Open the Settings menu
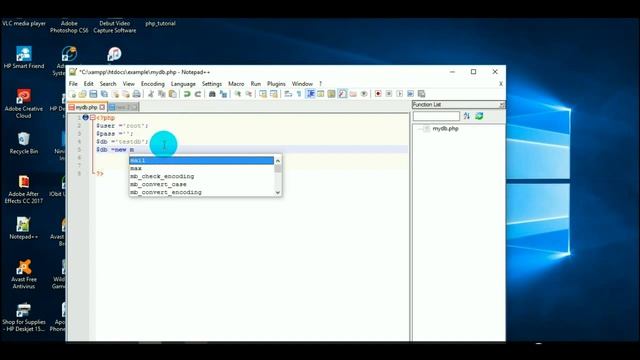 point(212,84)
